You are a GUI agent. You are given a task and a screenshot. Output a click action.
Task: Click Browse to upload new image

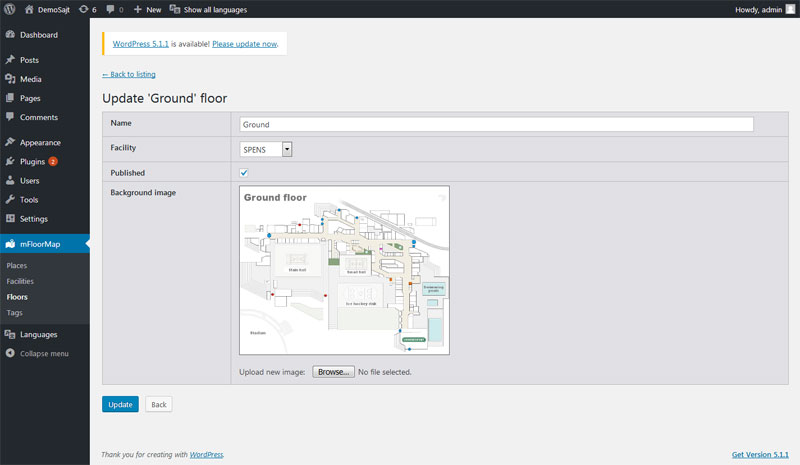pos(333,372)
